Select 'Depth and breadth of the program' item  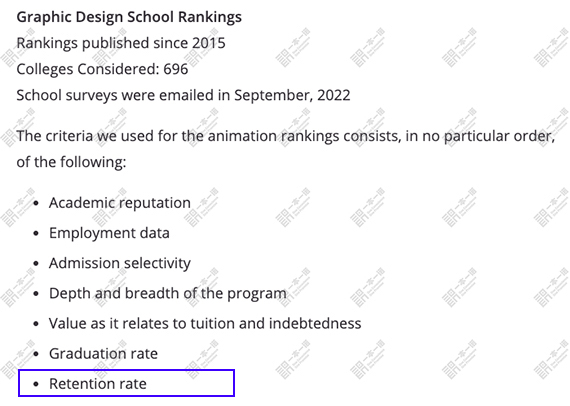[168, 293]
